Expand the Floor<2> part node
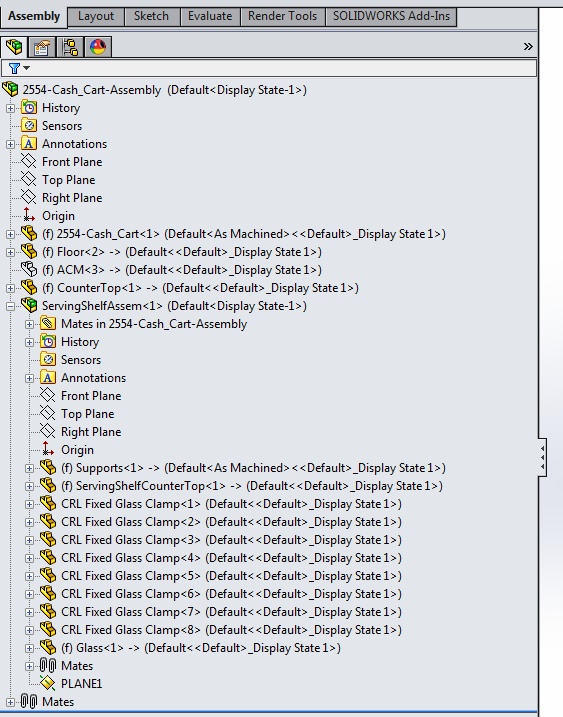This screenshot has width=563, height=717. 10,252
